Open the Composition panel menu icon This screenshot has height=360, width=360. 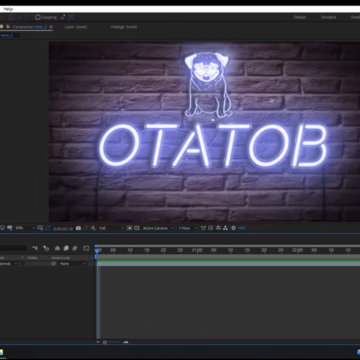coord(51,27)
